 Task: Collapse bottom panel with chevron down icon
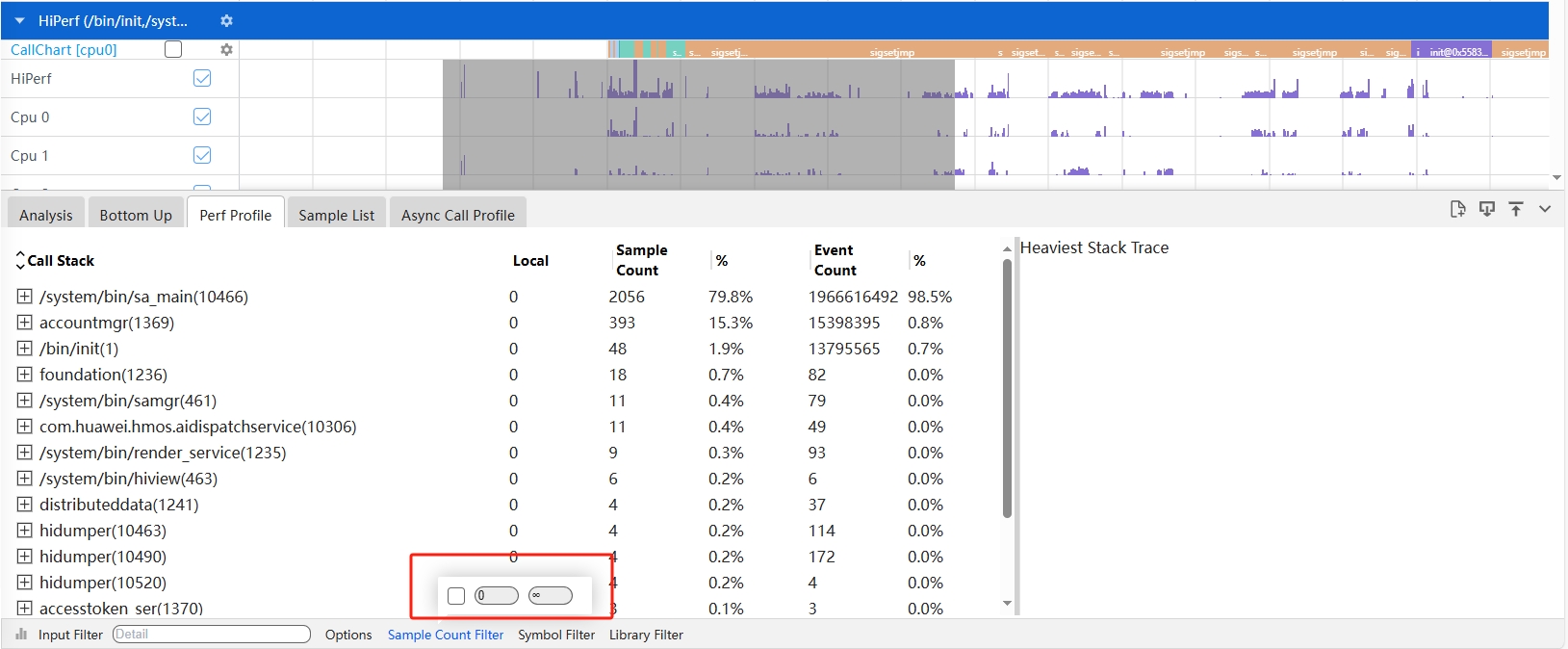(1545, 209)
